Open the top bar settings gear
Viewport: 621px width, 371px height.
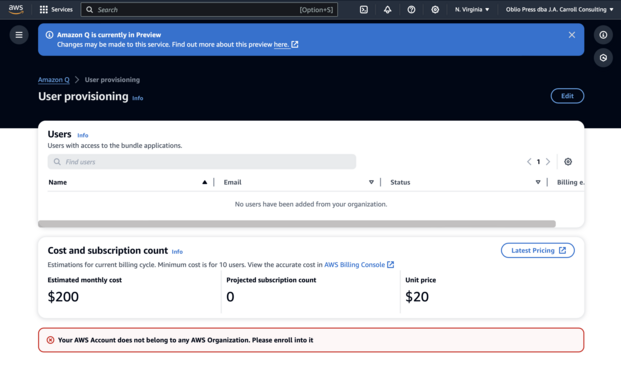[x=435, y=10]
